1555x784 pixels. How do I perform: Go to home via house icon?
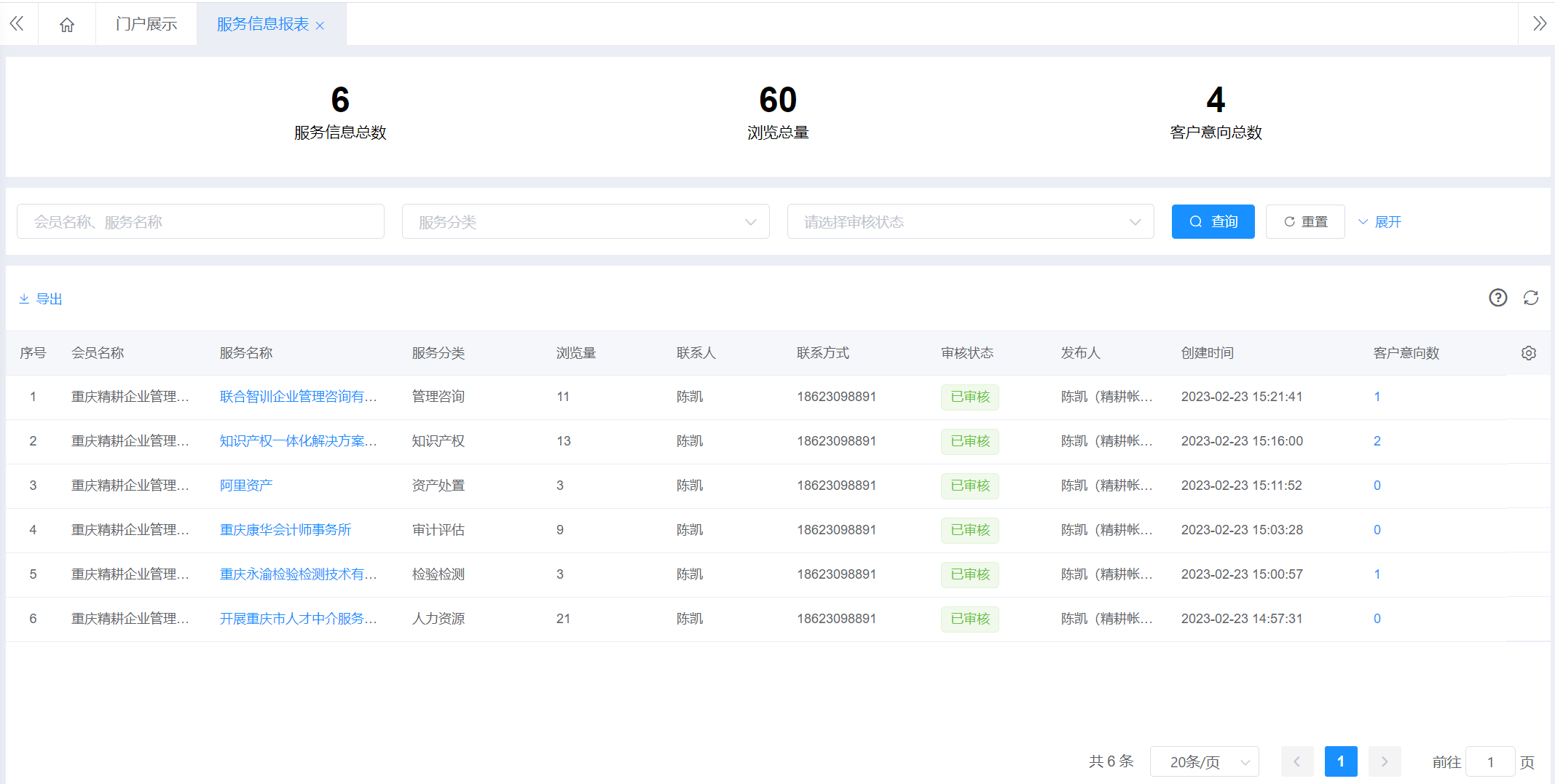click(67, 25)
